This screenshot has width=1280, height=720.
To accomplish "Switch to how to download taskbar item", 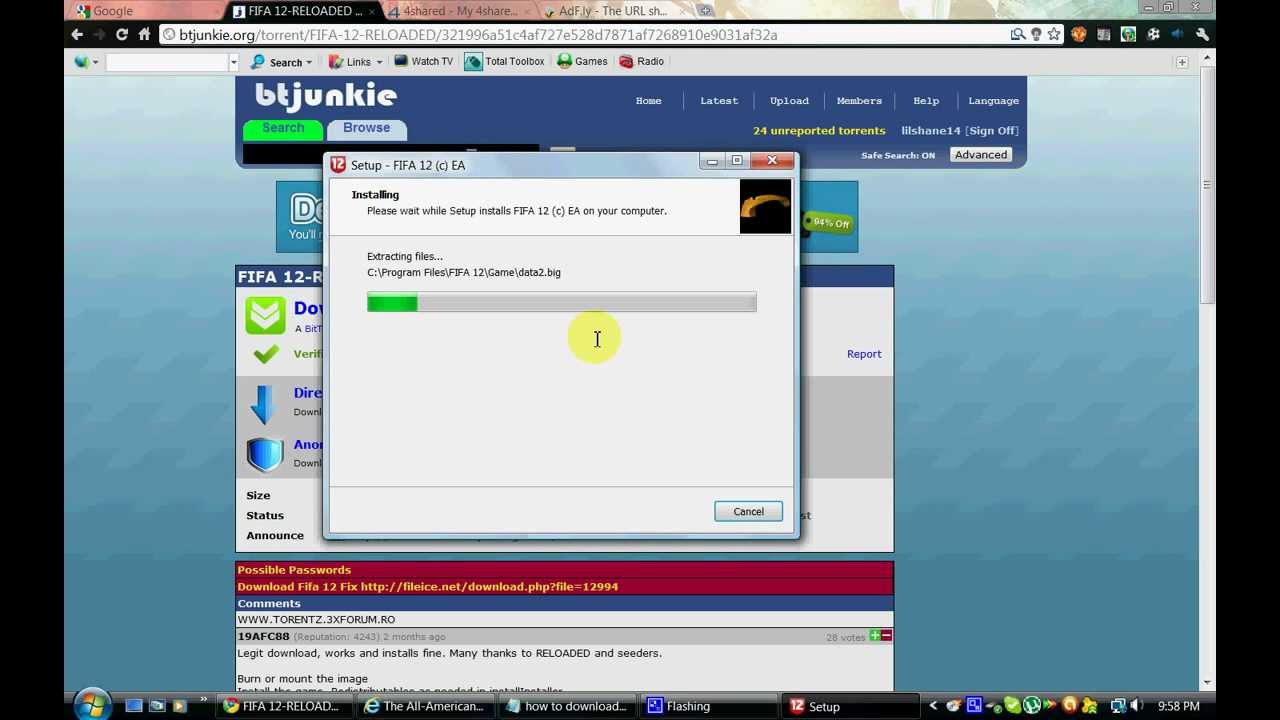I will pyautogui.click(x=568, y=706).
